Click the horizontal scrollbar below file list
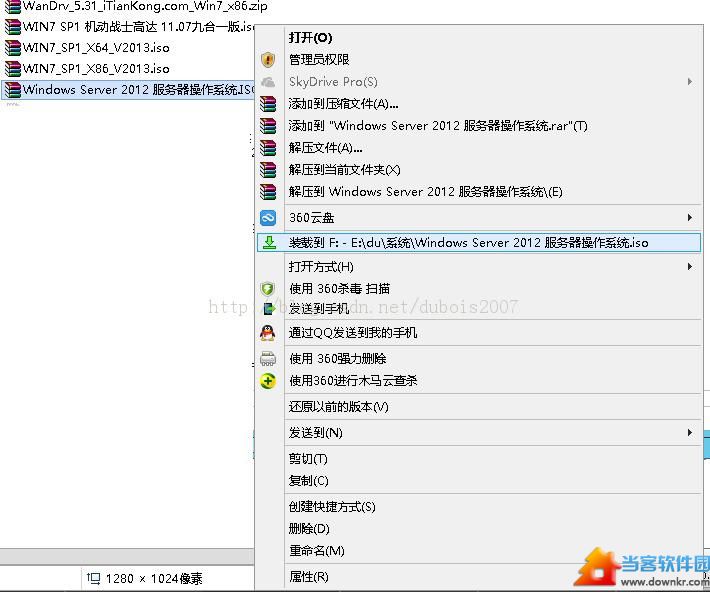 pyautogui.click(x=127, y=556)
